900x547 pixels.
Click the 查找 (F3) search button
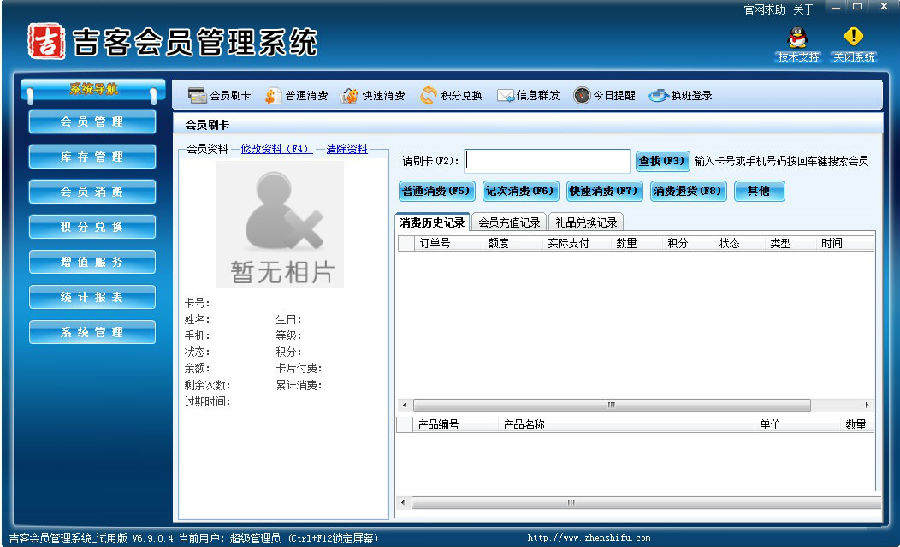(662, 161)
